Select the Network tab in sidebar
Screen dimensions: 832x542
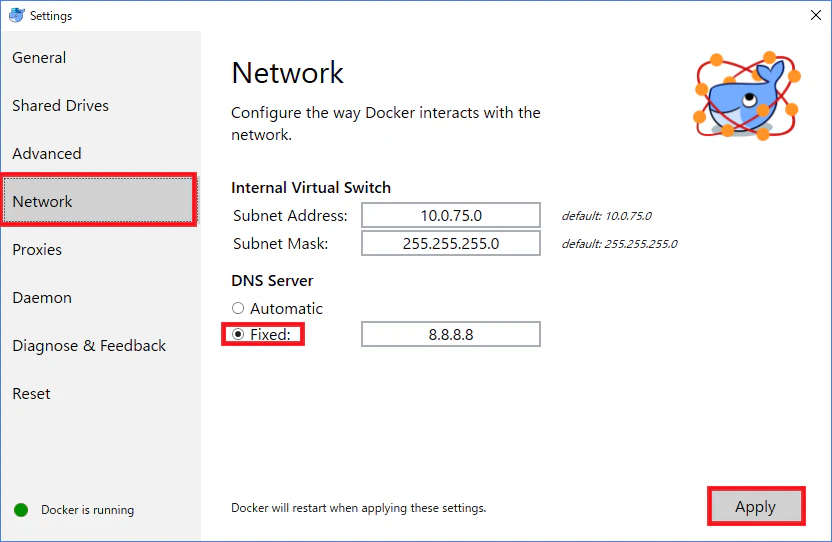pyautogui.click(x=99, y=200)
